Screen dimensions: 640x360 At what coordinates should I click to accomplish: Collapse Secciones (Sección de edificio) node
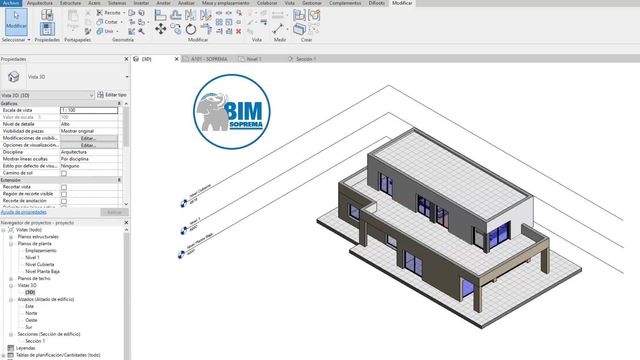pyautogui.click(x=11, y=334)
